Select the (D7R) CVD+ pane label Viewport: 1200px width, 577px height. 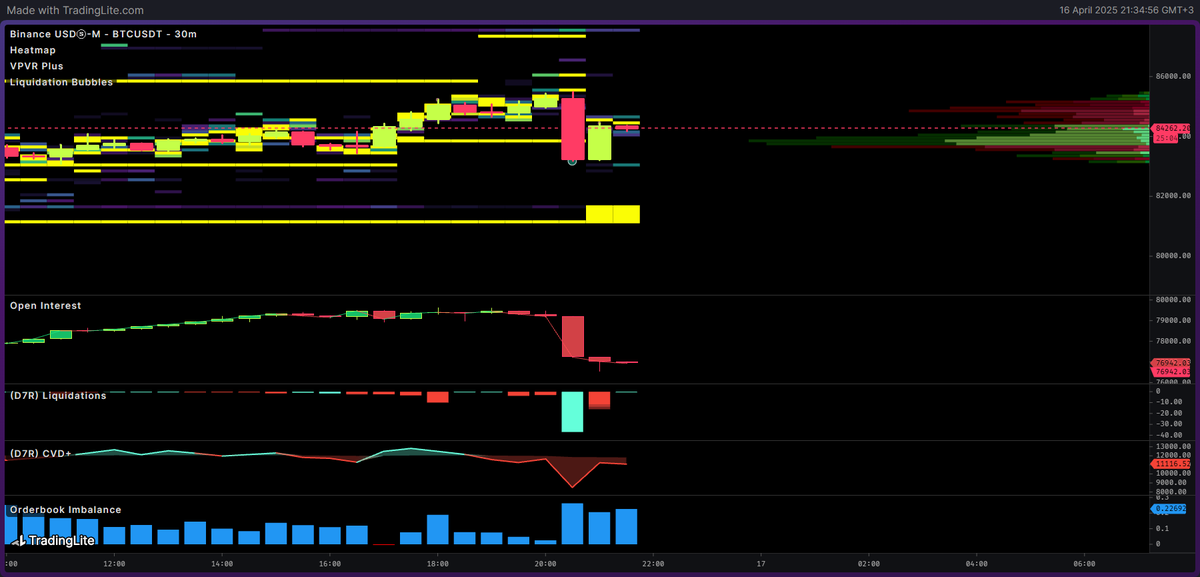tap(40, 454)
